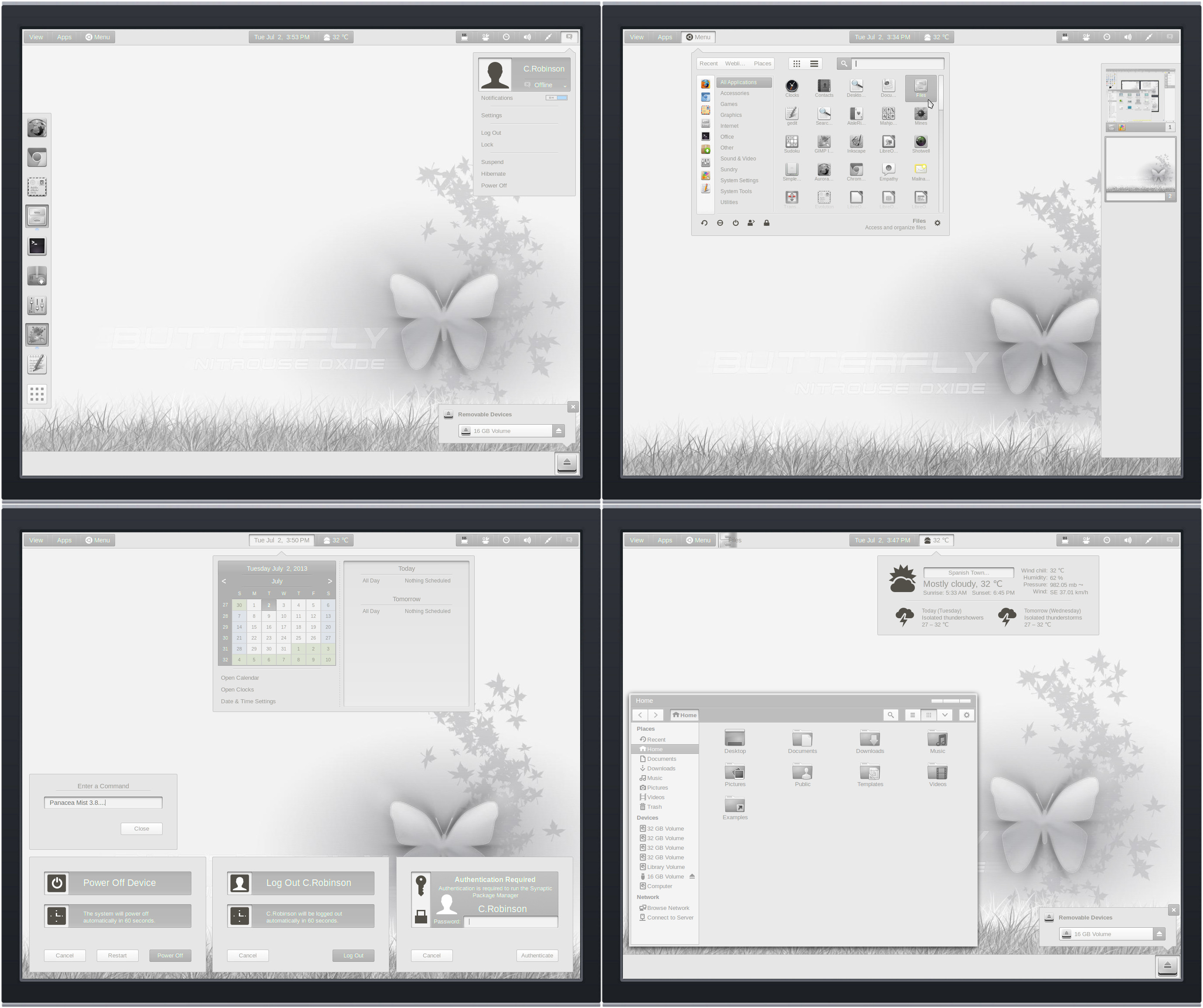Choose the Graphics category
This screenshot has width=1203, height=1008.
point(731,115)
